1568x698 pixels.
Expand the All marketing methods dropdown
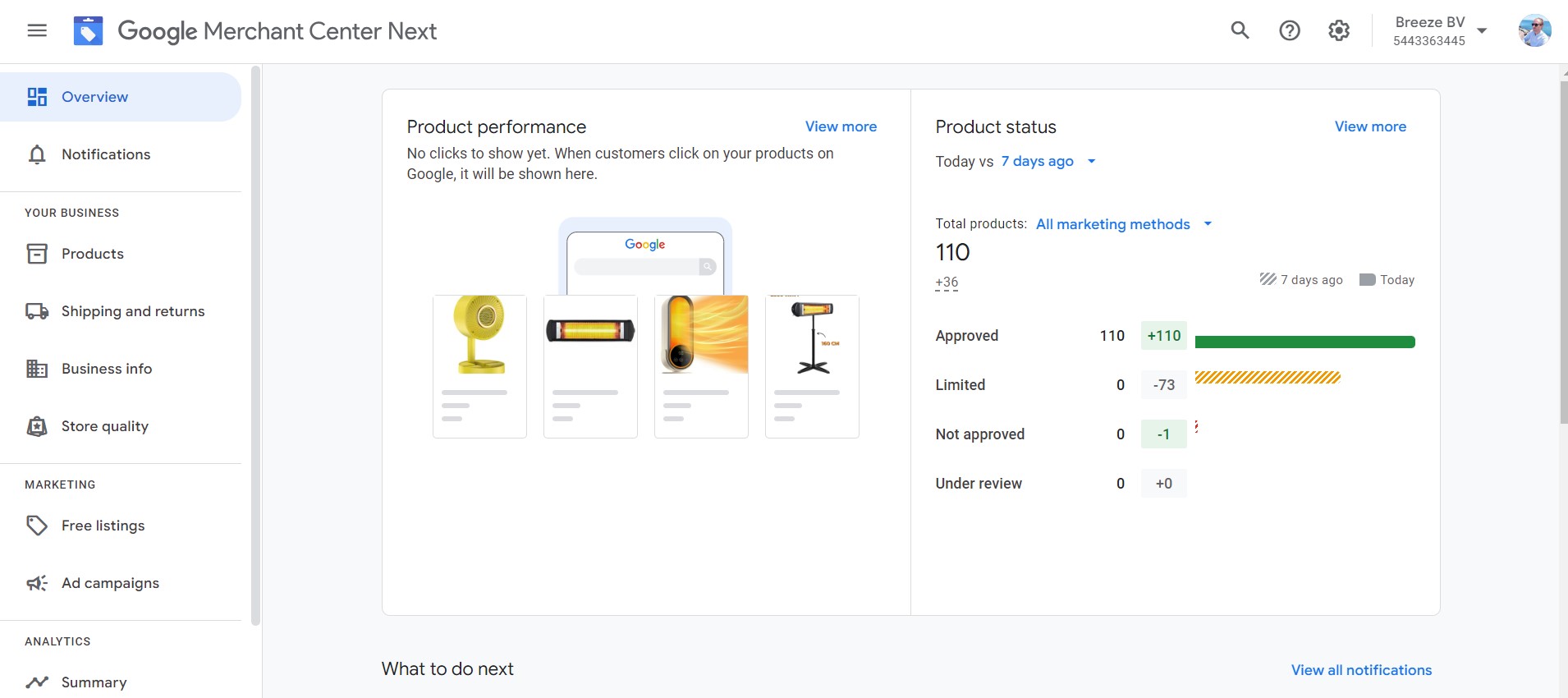pos(1123,224)
